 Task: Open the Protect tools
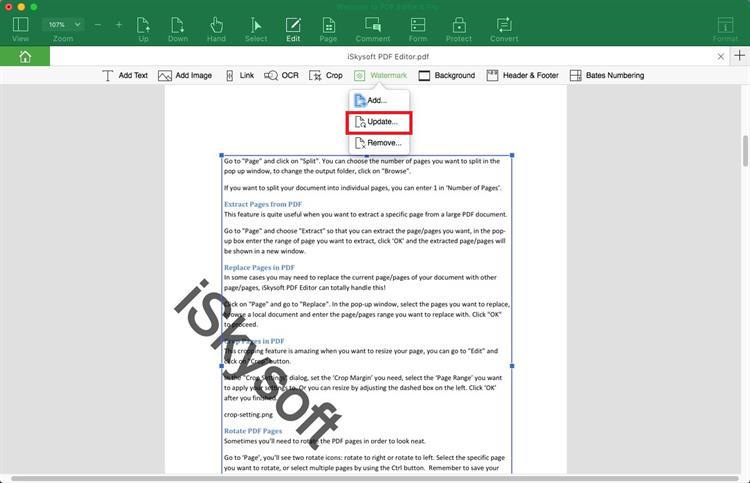coord(459,29)
